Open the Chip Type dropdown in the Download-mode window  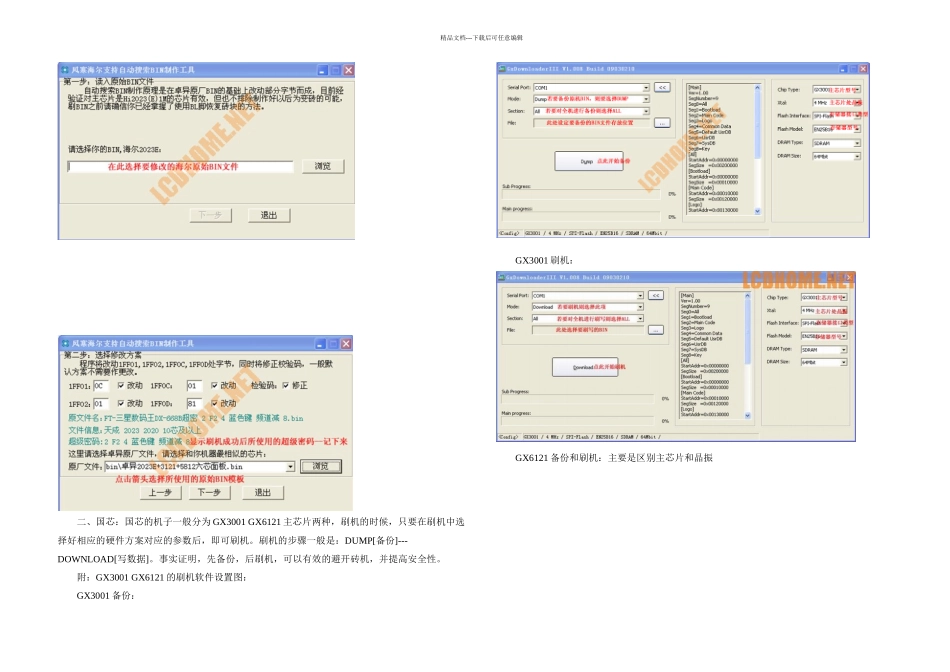tap(844, 298)
